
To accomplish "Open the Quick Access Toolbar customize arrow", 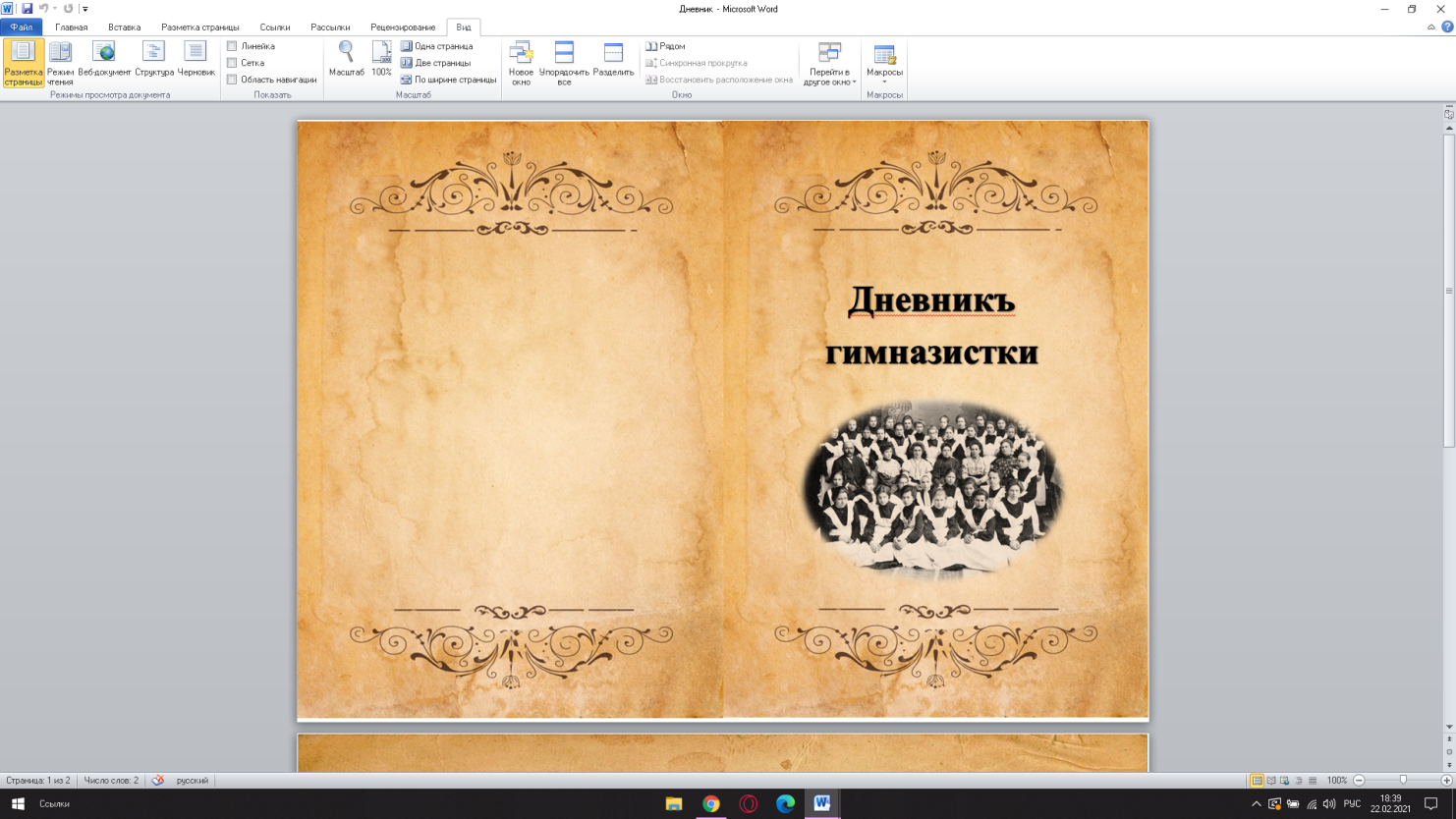I will (x=85, y=9).
